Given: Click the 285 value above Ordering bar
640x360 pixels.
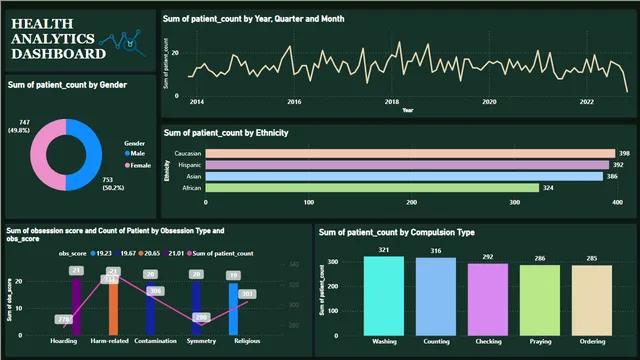Looking at the screenshot, I should [x=592, y=258].
